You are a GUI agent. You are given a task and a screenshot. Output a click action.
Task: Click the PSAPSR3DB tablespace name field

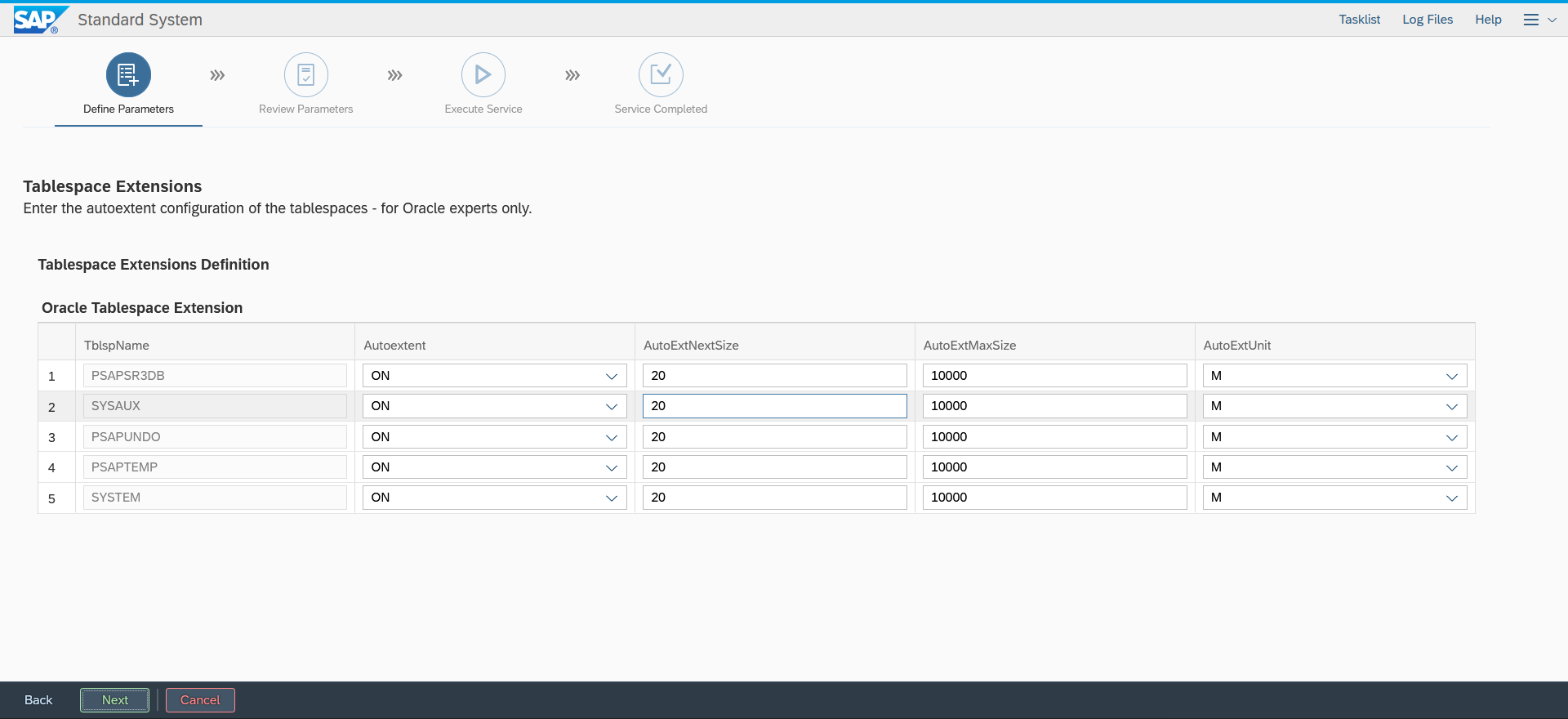coord(215,376)
